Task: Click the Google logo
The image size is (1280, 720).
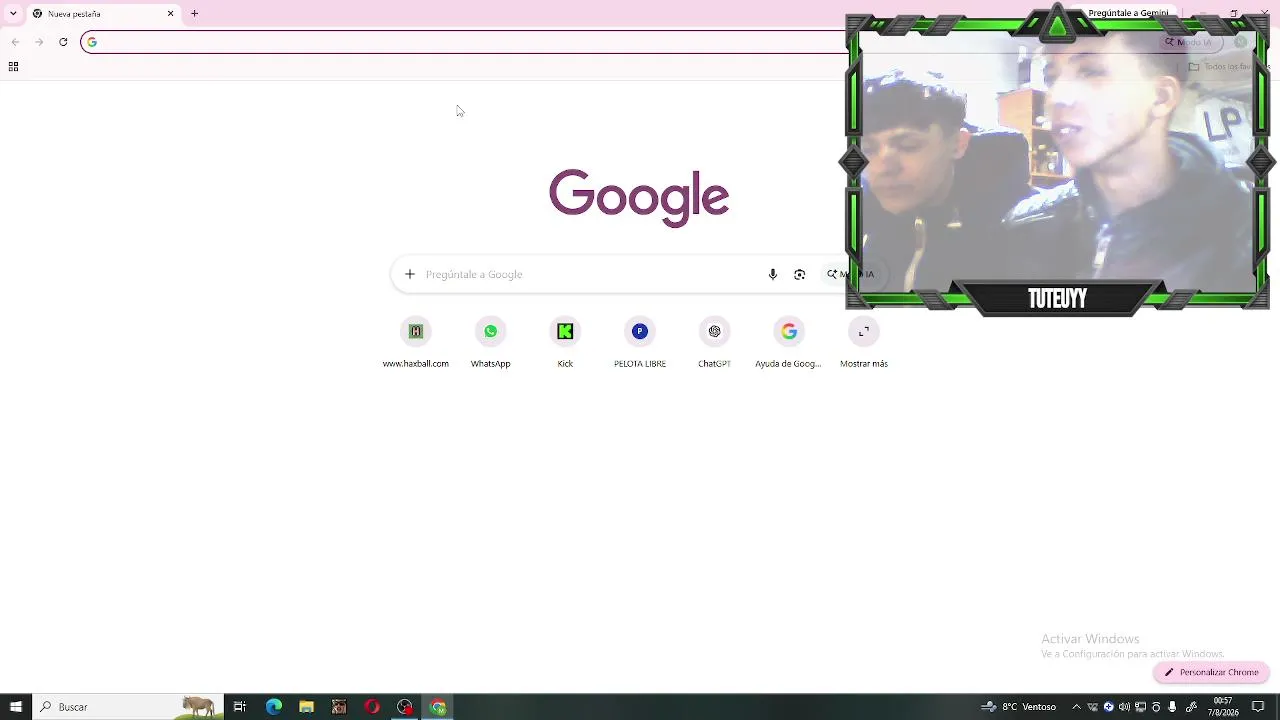Action: tap(639, 197)
